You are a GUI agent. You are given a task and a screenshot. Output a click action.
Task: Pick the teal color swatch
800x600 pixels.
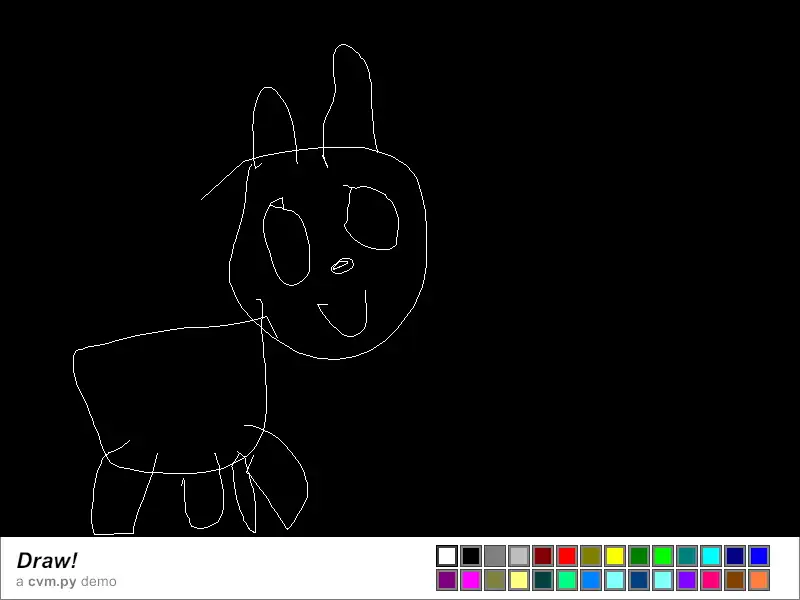(687, 556)
